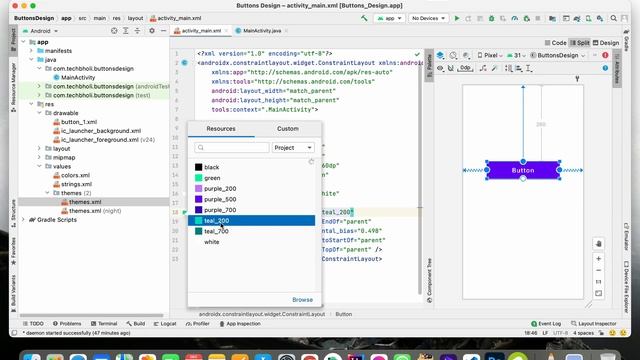Open the app run configuration dropdown
Viewport: 640px width, 360px height.
point(389,18)
